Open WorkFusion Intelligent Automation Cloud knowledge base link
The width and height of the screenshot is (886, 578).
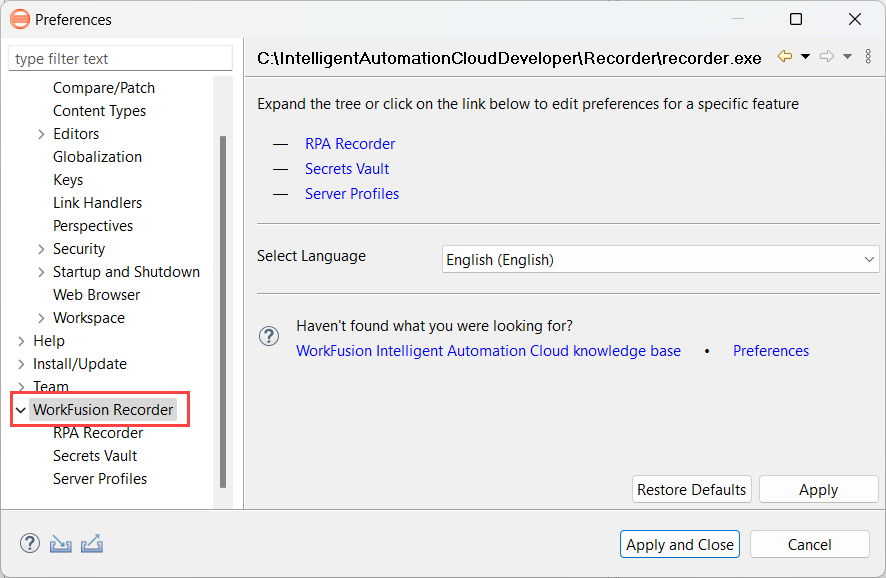(x=488, y=351)
